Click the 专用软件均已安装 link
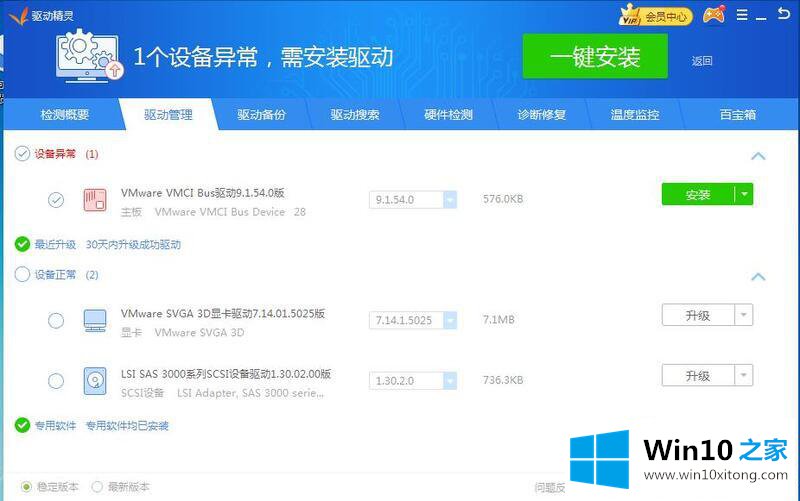 (127, 425)
